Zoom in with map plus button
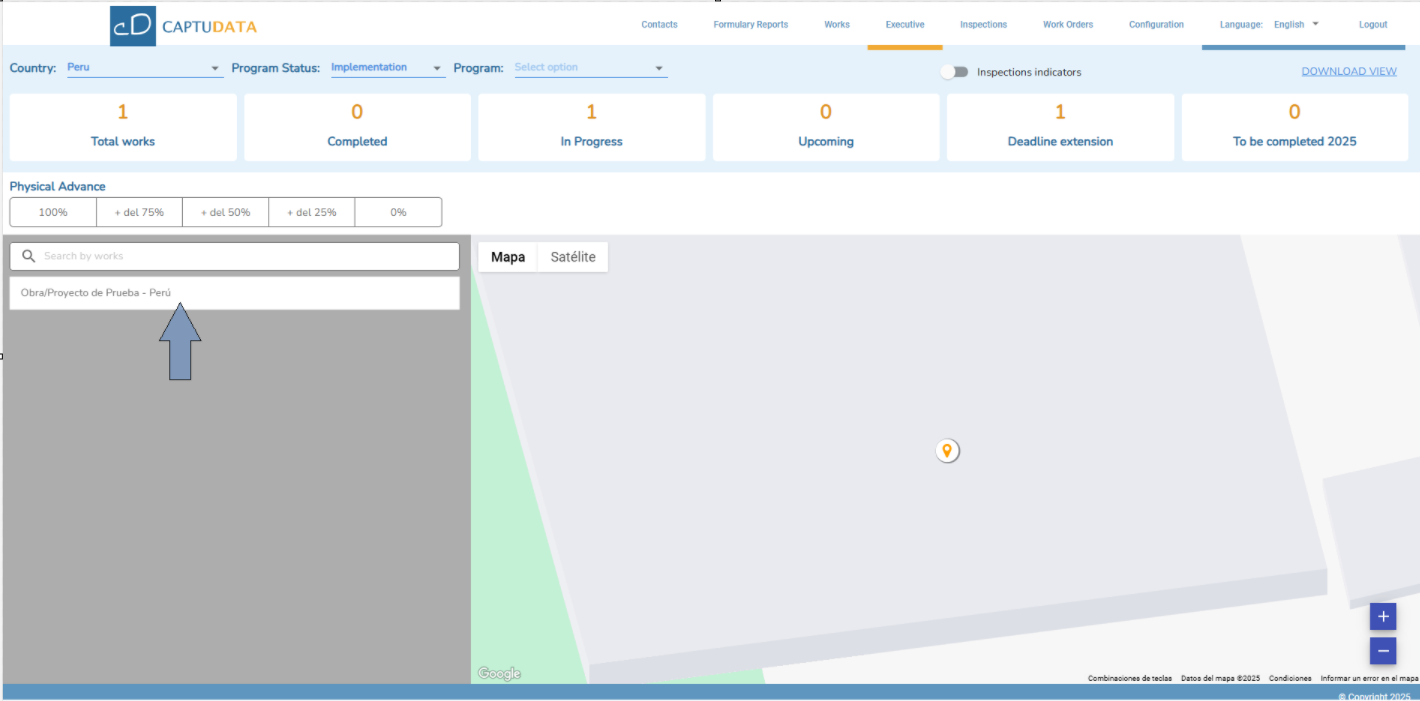Screen dimensions: 1420x701 tap(1383, 616)
